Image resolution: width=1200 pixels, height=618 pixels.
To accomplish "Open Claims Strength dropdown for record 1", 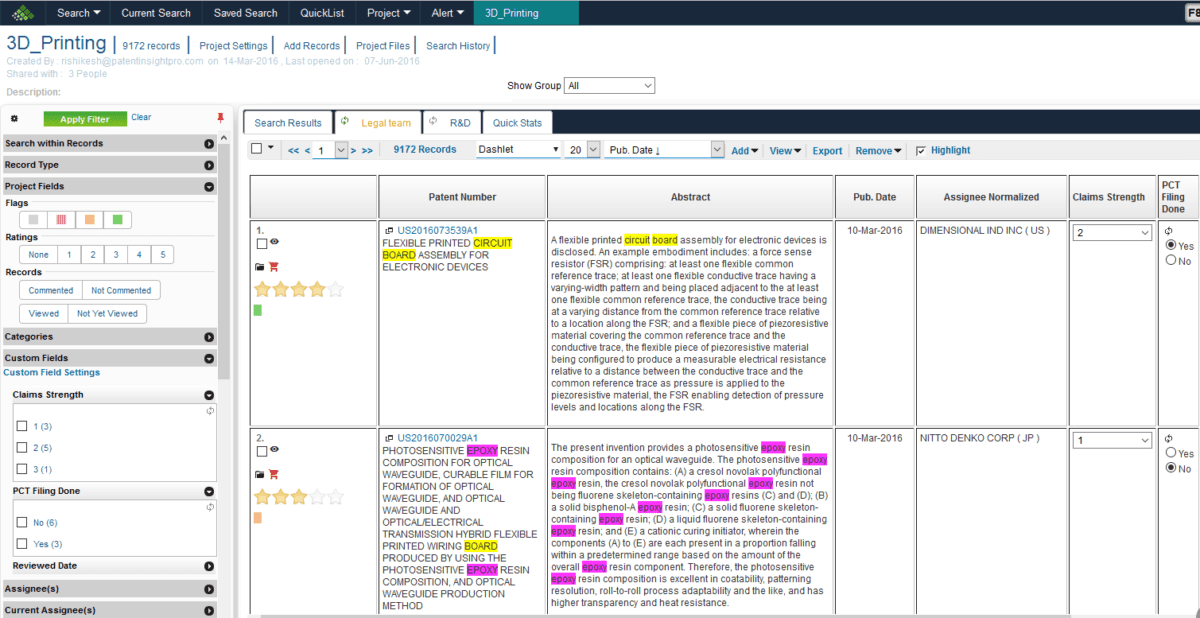I will (x=1112, y=232).
